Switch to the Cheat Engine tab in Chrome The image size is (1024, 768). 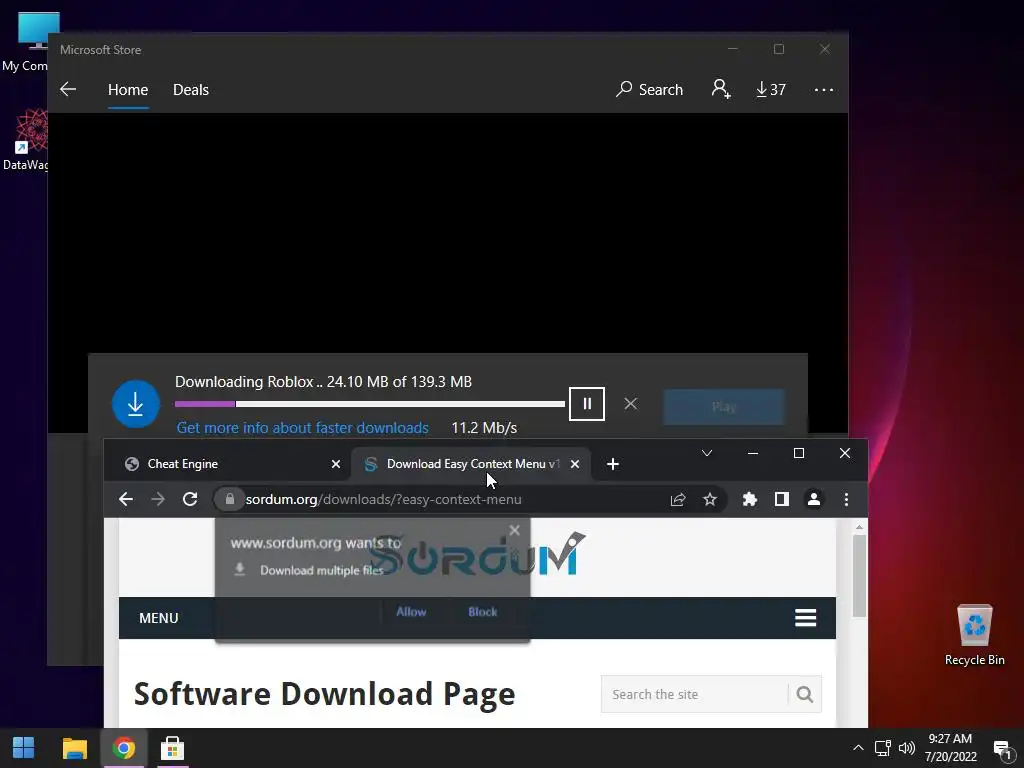(x=229, y=464)
